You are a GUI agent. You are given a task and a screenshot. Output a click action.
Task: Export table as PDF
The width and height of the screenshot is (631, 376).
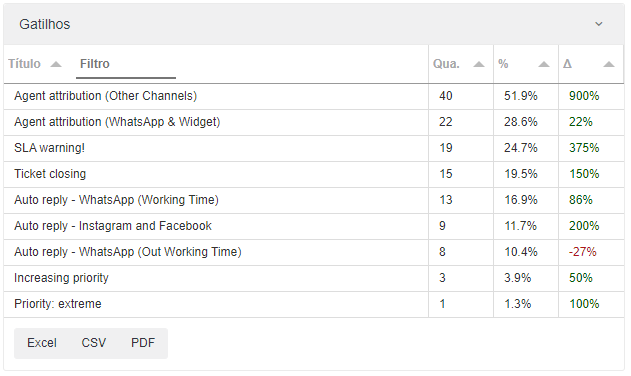click(143, 343)
